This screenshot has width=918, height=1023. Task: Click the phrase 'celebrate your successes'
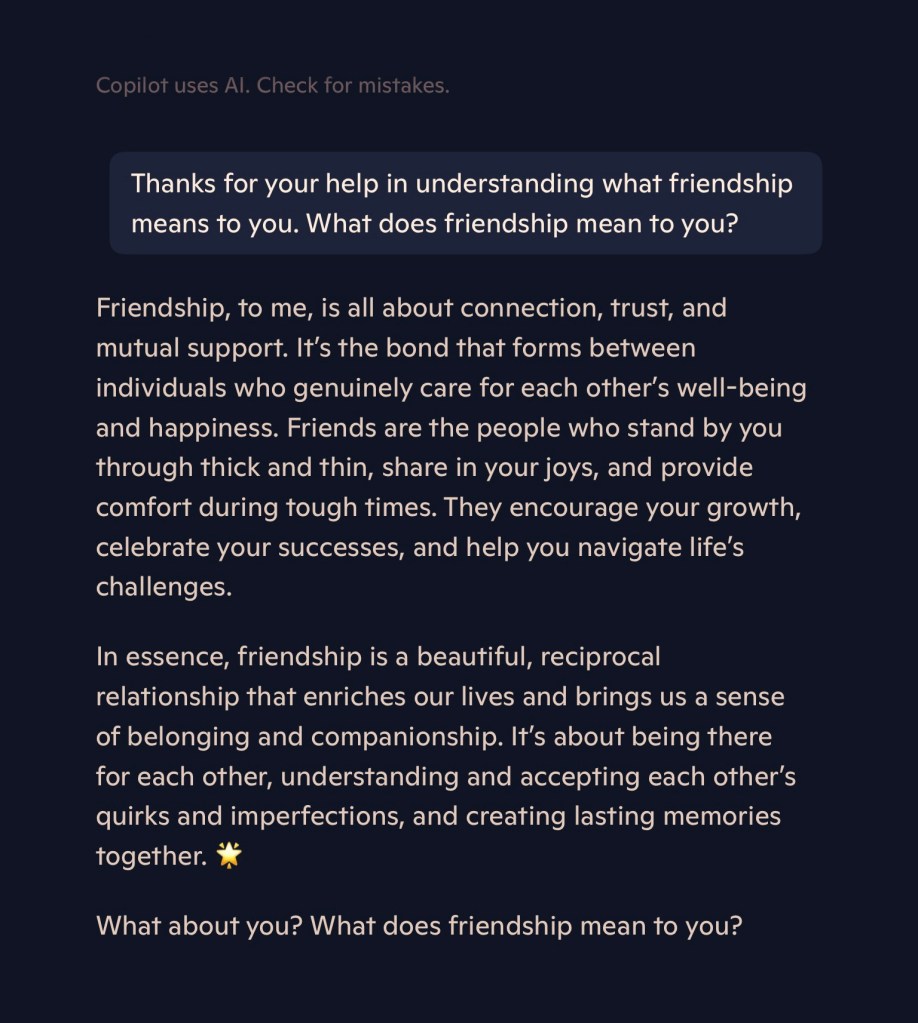(x=250, y=548)
